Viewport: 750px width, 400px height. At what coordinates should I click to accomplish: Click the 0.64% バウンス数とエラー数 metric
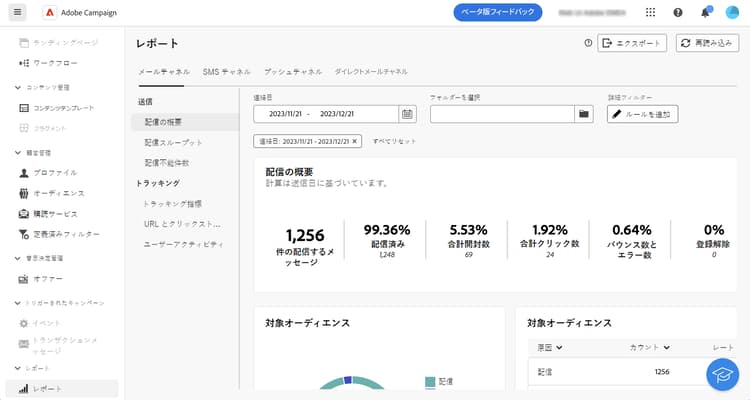(631, 242)
